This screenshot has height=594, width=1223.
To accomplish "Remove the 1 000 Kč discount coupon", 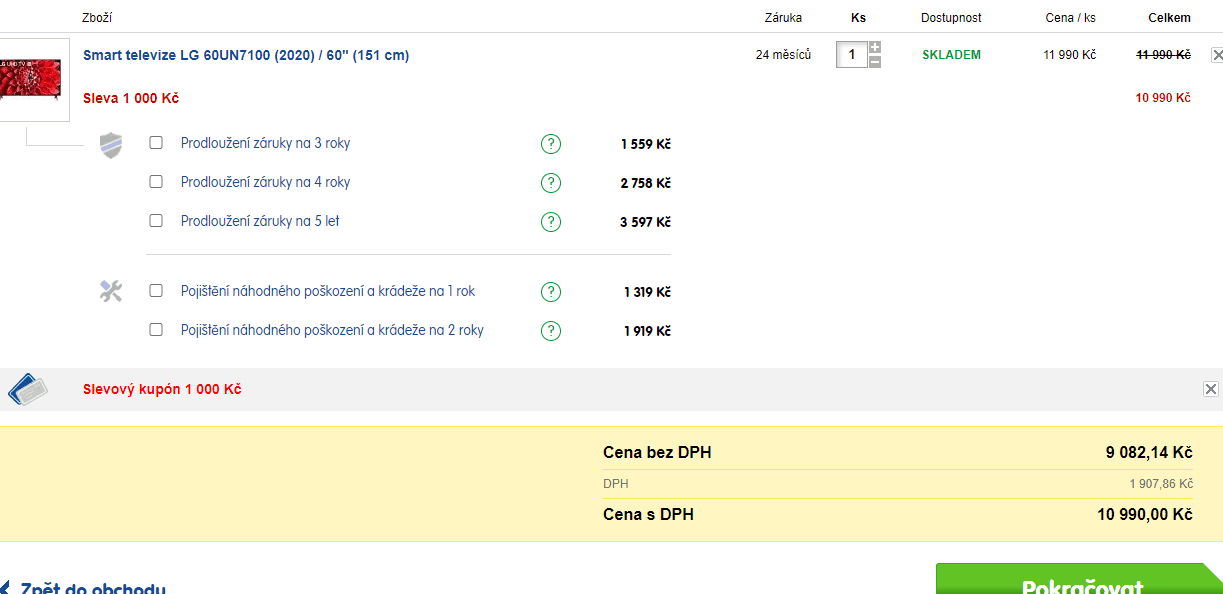I will [1210, 389].
